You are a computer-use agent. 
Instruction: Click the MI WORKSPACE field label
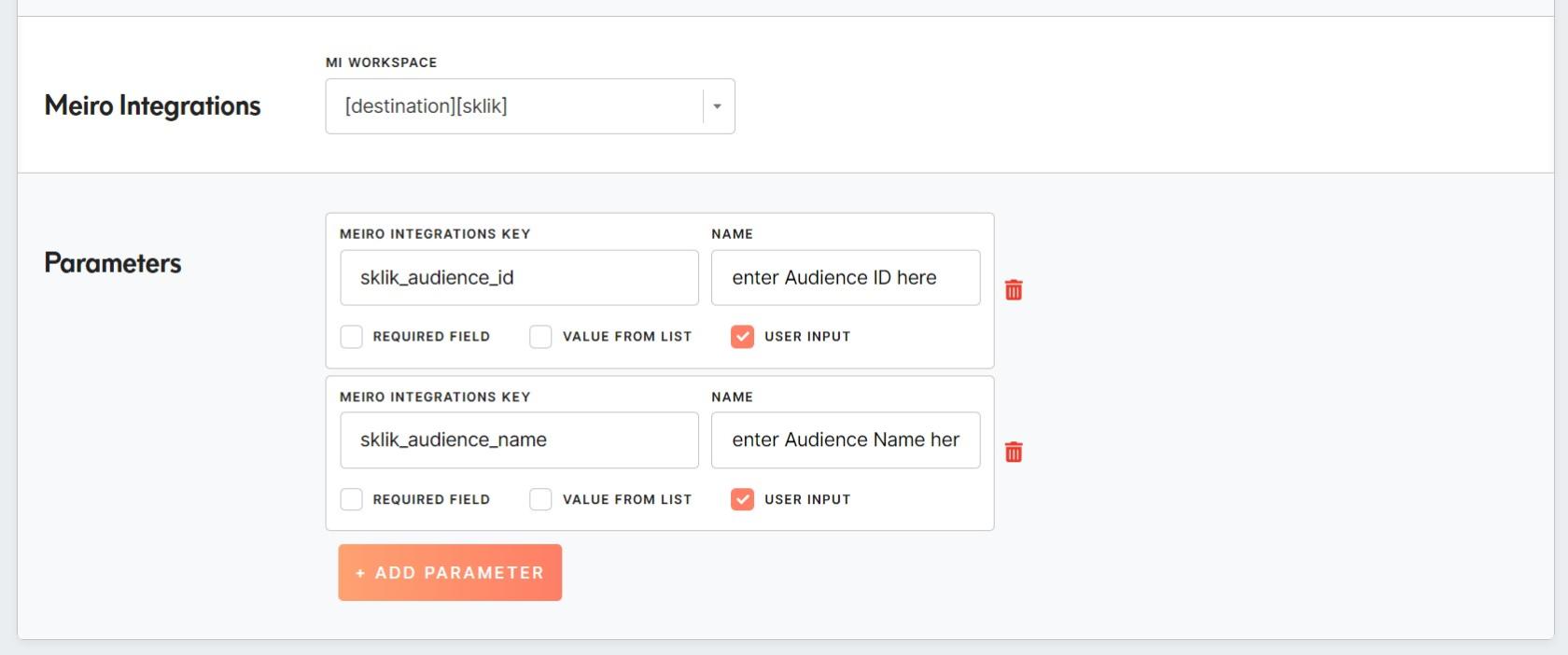(381, 63)
